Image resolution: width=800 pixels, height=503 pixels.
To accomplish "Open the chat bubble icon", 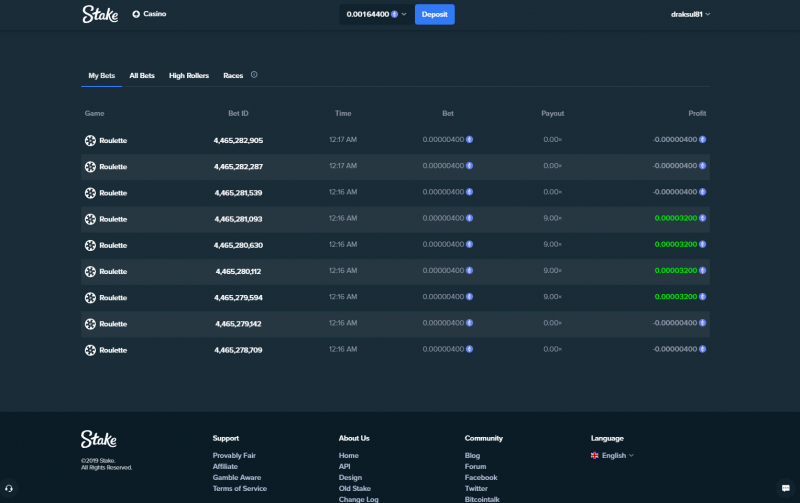I will pyautogui.click(x=786, y=488).
